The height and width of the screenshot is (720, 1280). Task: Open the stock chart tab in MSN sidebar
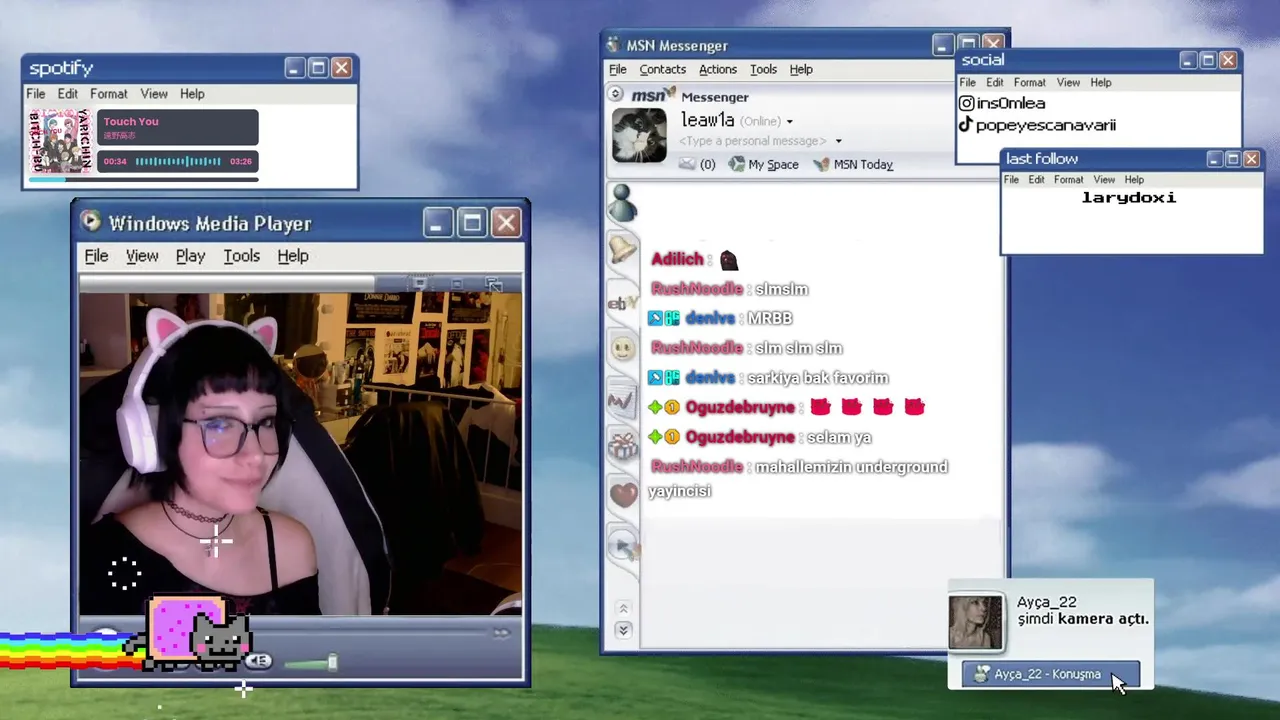tap(621, 401)
